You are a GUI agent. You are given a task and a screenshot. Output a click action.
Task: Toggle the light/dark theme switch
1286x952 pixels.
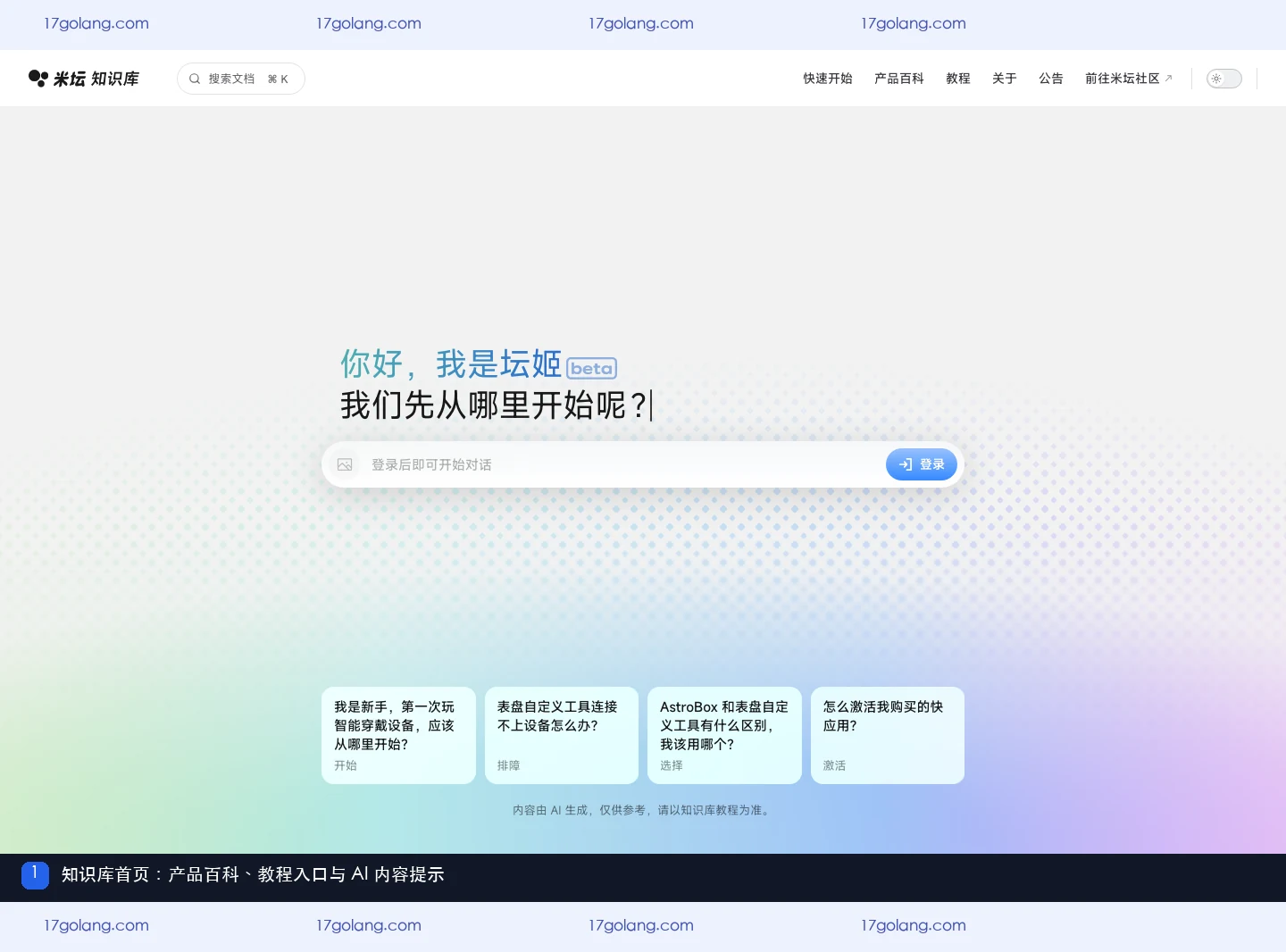coord(1224,79)
